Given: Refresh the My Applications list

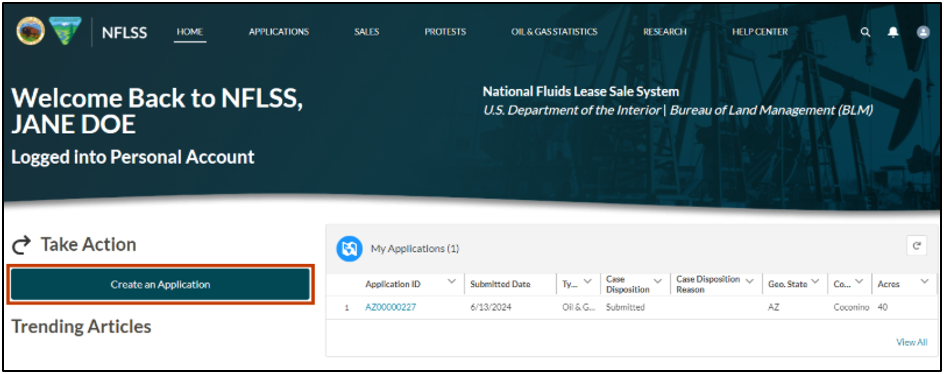Looking at the screenshot, I should [917, 246].
